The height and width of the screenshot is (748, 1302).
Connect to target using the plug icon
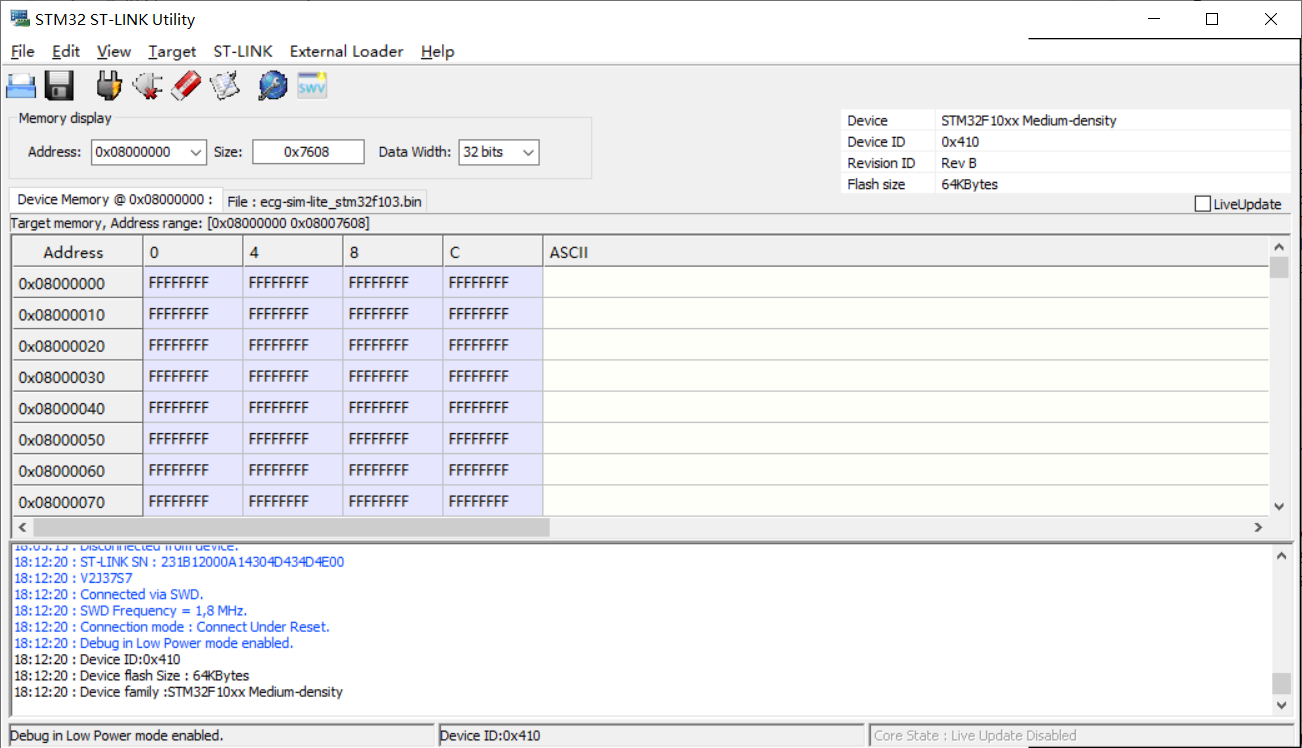coord(109,86)
